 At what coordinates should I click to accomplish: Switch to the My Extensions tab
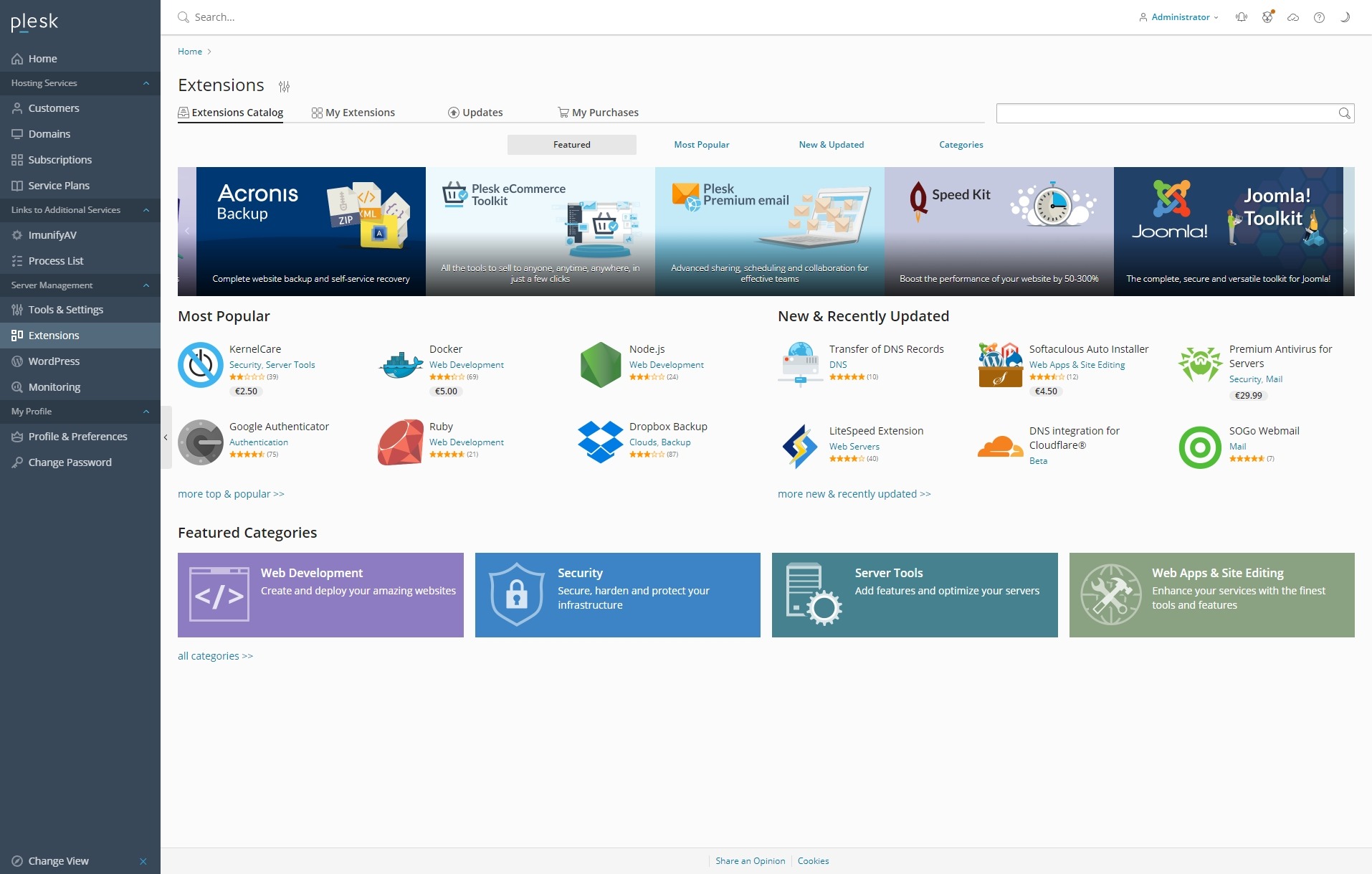pos(353,113)
